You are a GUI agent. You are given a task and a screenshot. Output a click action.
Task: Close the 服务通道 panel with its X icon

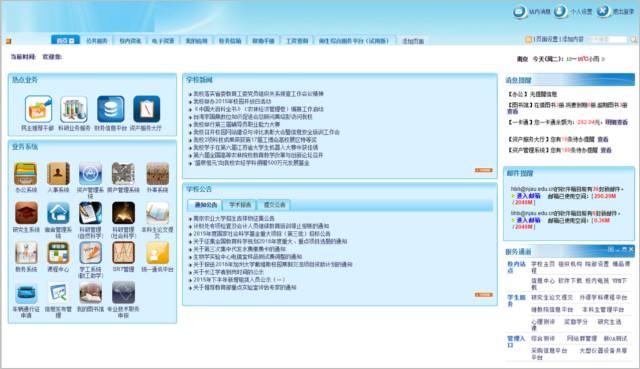(x=631, y=249)
